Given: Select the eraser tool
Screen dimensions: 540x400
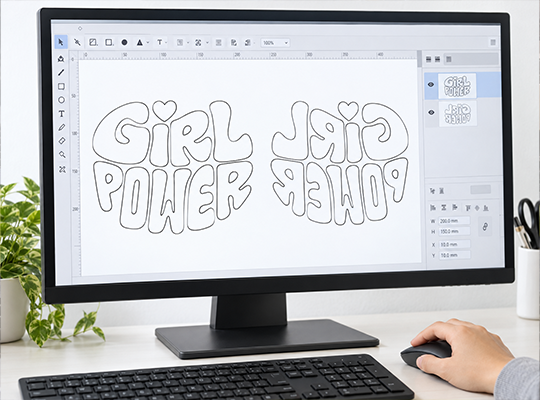Looking at the screenshot, I should click(62, 141).
